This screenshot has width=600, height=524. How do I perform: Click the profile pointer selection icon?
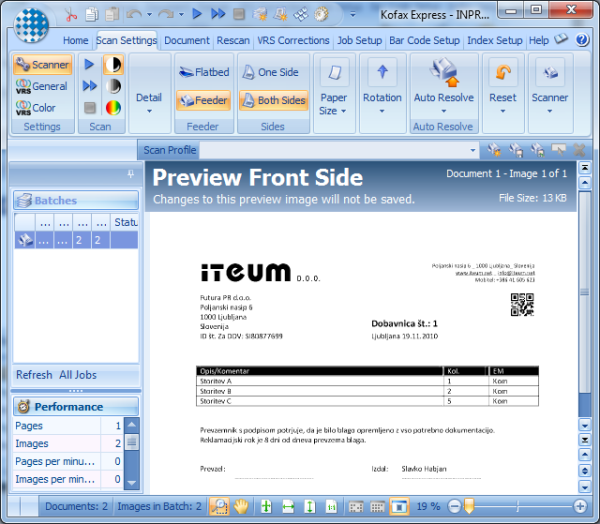pos(558,150)
